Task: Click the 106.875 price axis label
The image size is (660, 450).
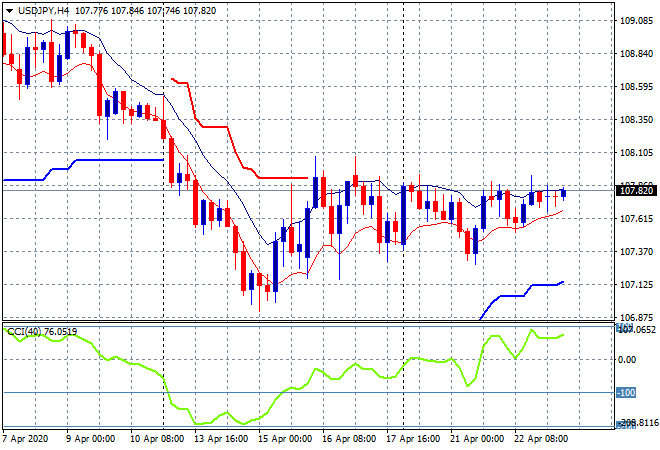Action: (637, 317)
